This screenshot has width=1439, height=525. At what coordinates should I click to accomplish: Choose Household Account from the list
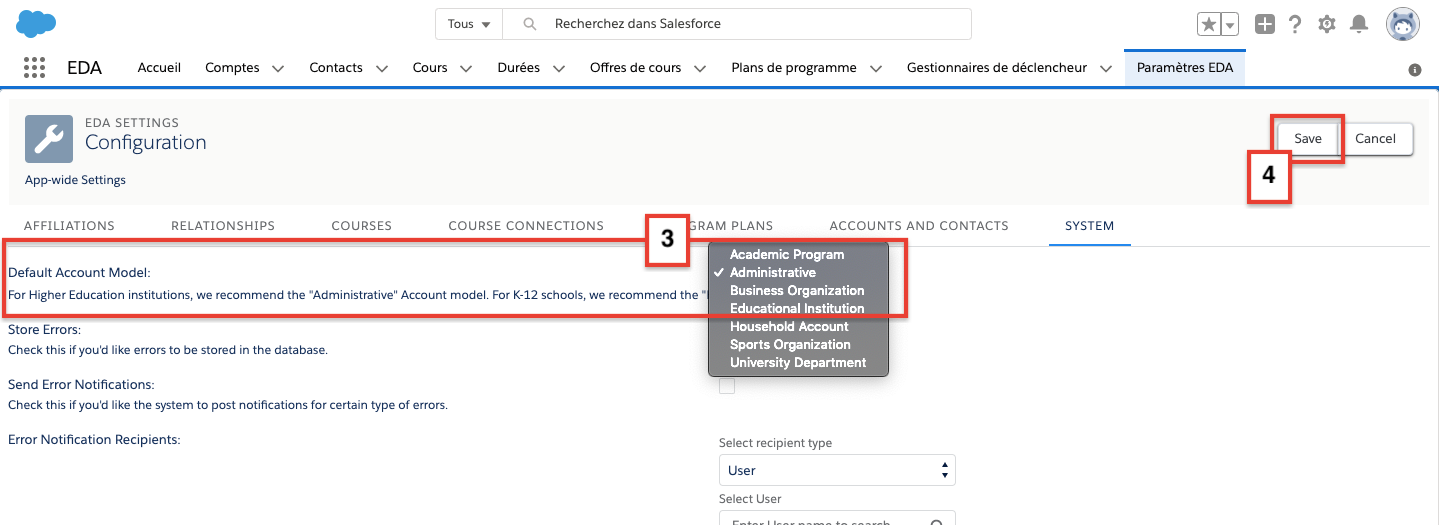pyautogui.click(x=788, y=327)
